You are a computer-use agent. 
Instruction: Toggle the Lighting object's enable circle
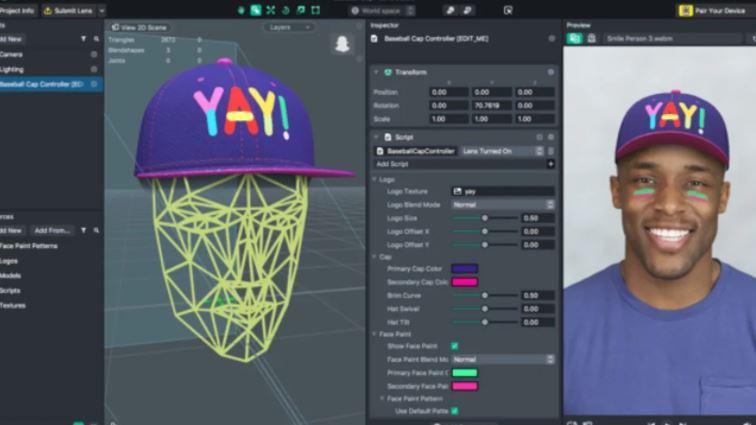coord(94,69)
